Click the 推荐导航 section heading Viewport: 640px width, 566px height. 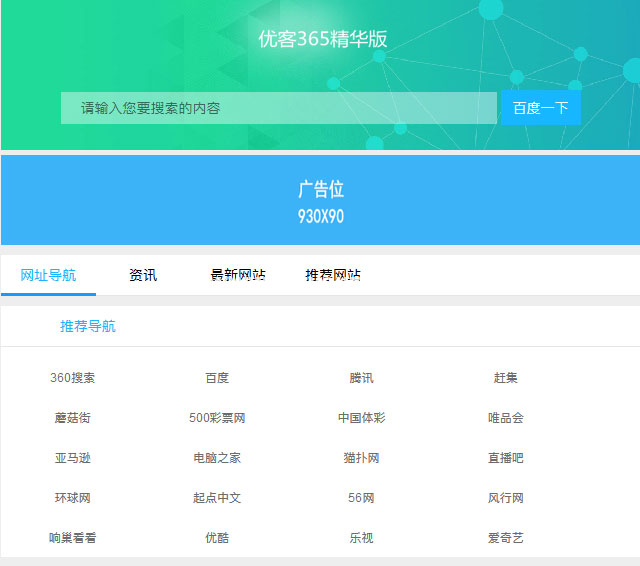[x=88, y=326]
